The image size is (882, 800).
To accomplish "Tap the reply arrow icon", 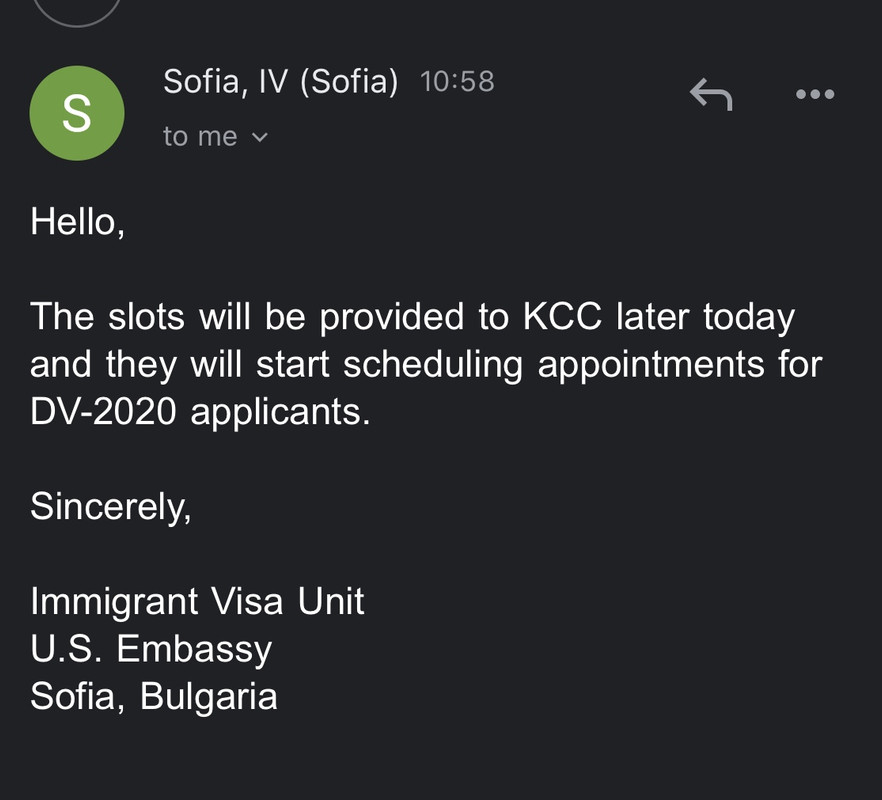I will [x=711, y=95].
